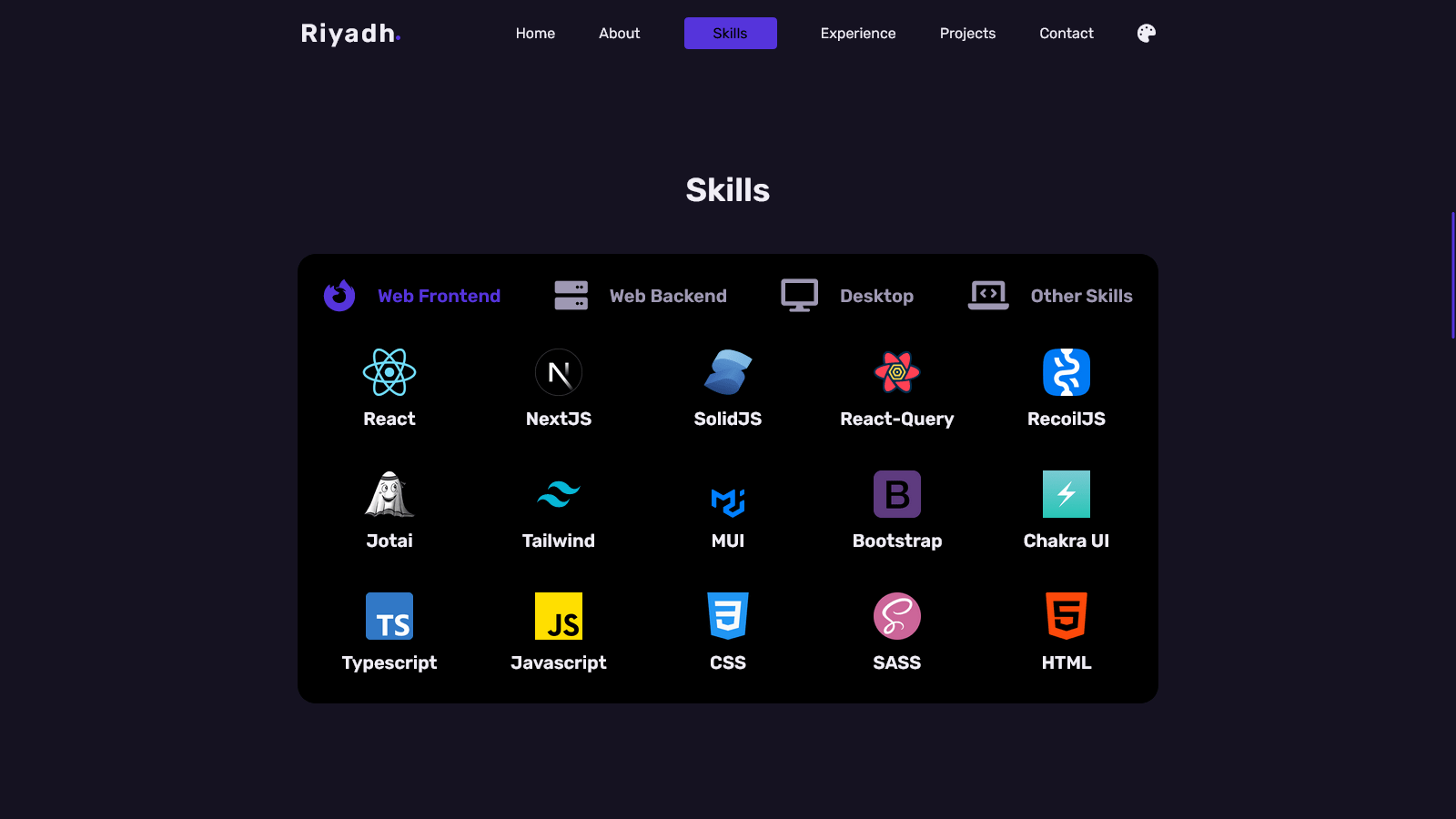Click the SASS logo icon
Viewport: 1456px width, 819px height.
pos(896,615)
